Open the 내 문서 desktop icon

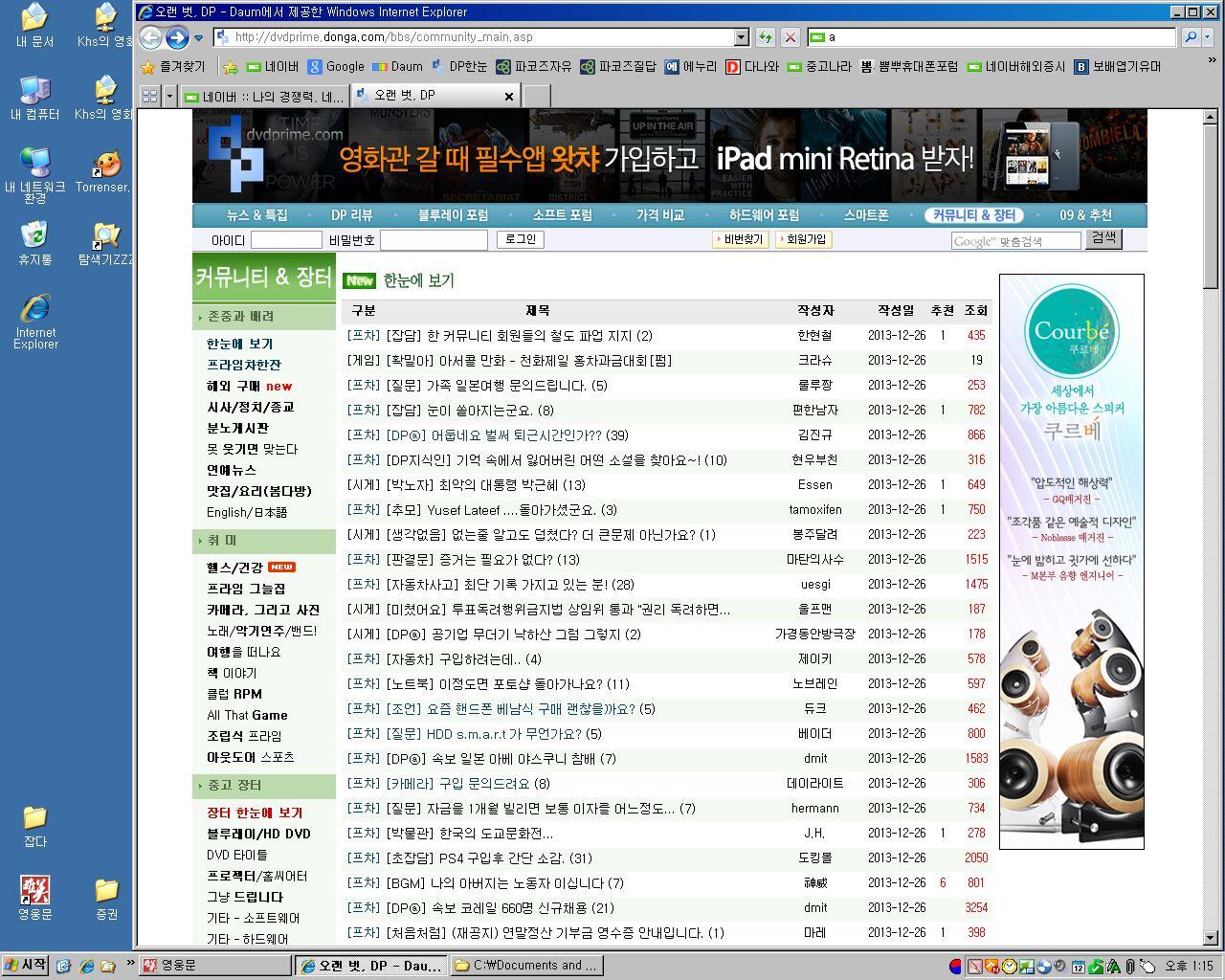[x=34, y=26]
